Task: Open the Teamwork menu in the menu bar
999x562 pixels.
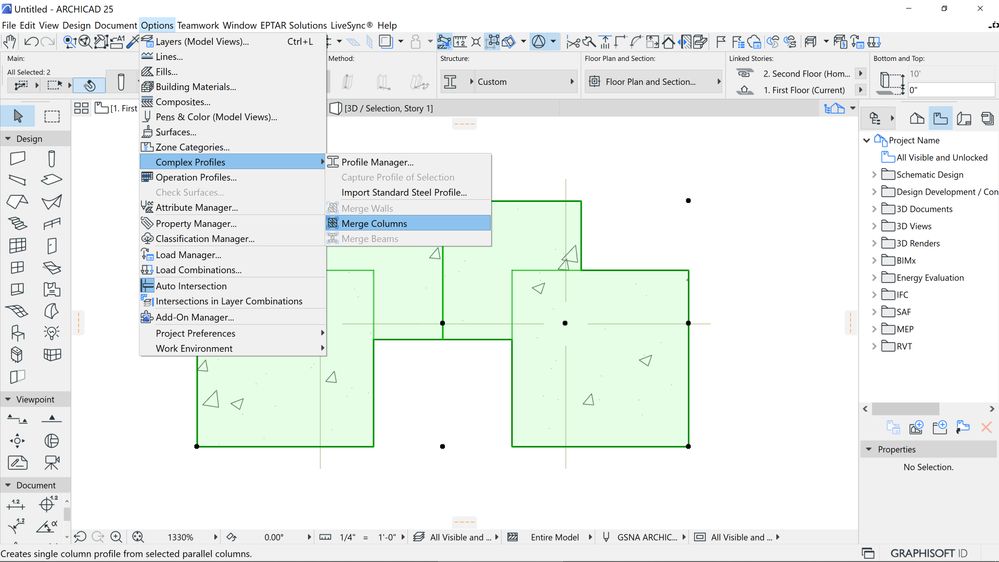Action: [x=198, y=25]
